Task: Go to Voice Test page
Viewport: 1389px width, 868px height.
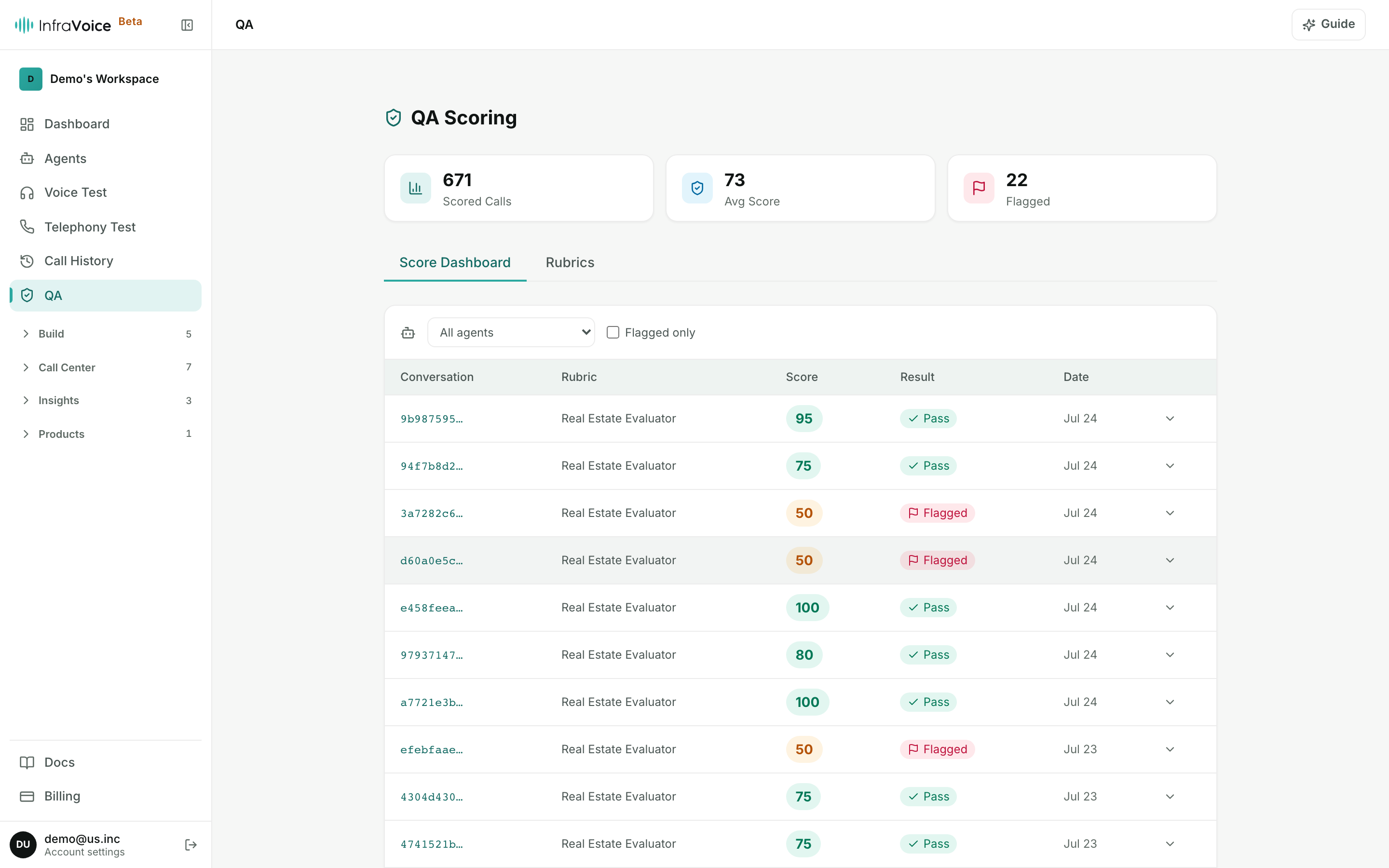Action: [106, 193]
